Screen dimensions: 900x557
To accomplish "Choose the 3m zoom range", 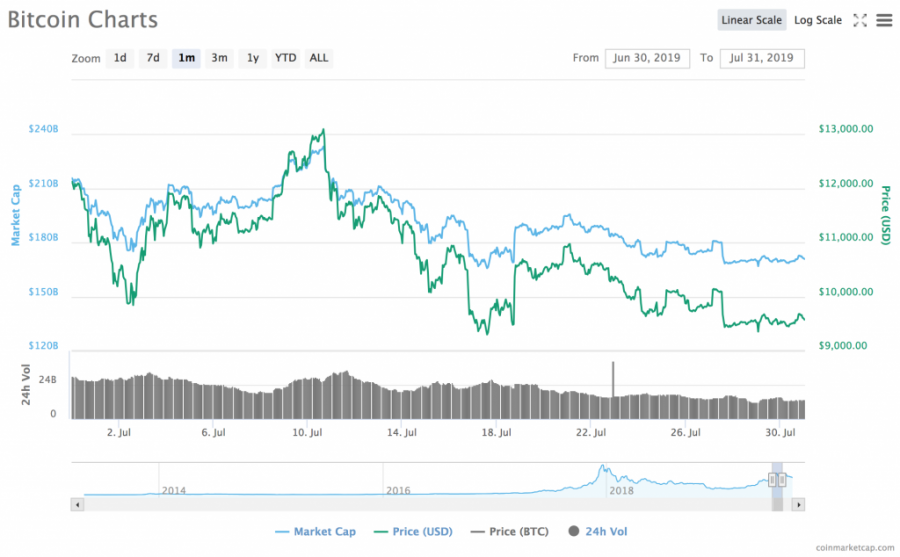I will 219,58.
